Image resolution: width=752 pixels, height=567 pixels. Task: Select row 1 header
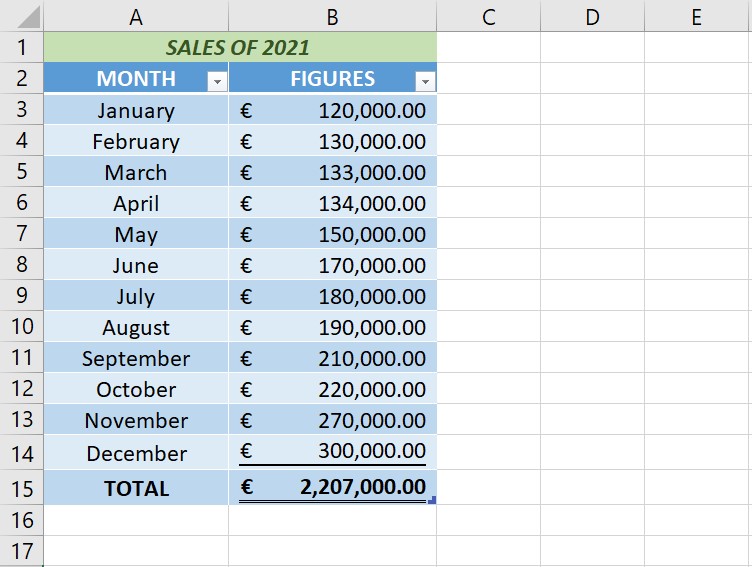(22, 47)
